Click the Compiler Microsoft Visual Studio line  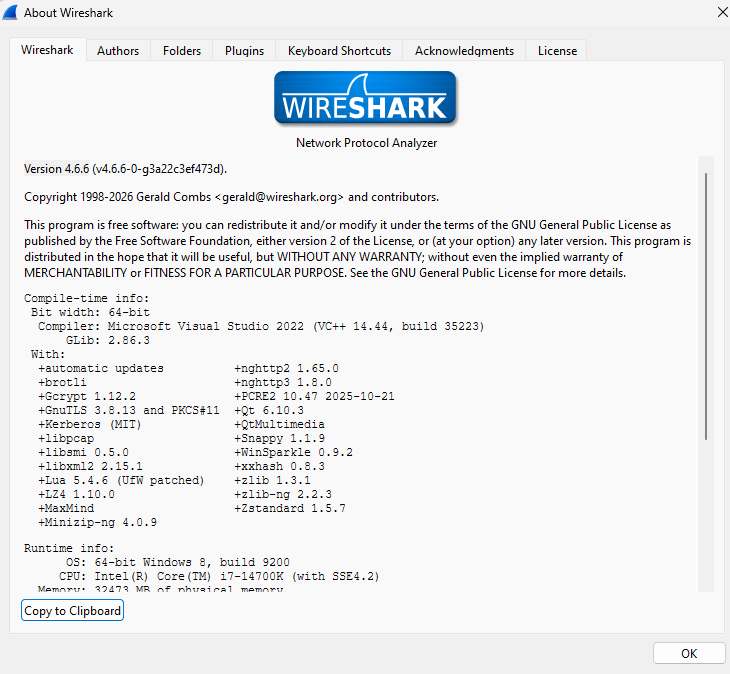point(261,326)
